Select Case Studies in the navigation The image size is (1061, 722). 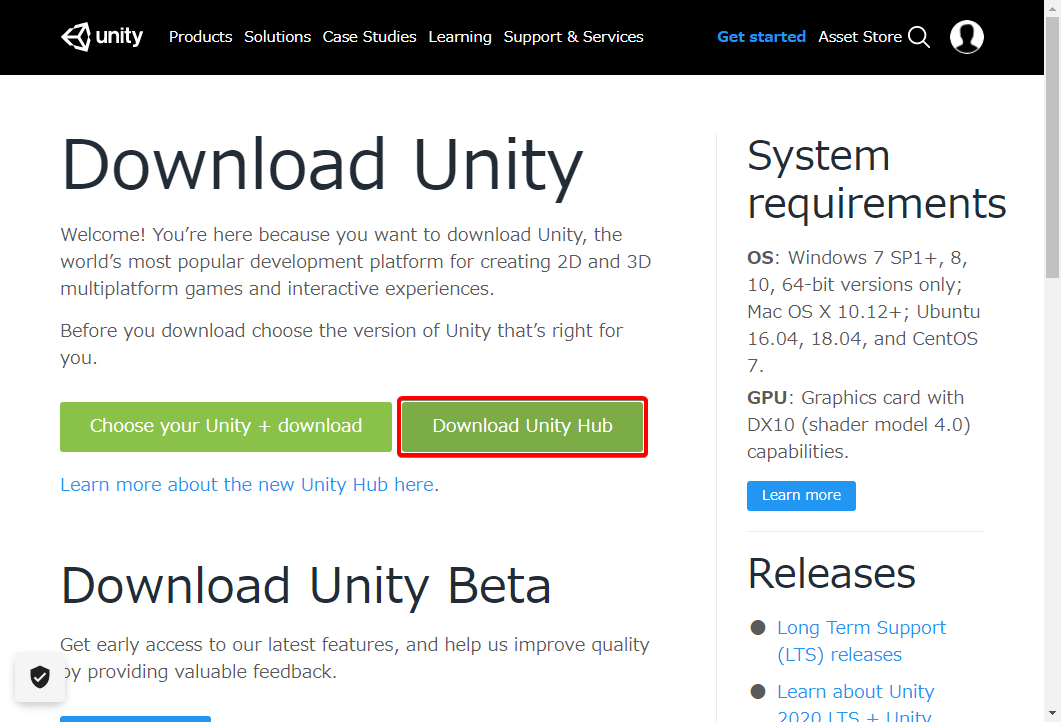pyautogui.click(x=369, y=36)
